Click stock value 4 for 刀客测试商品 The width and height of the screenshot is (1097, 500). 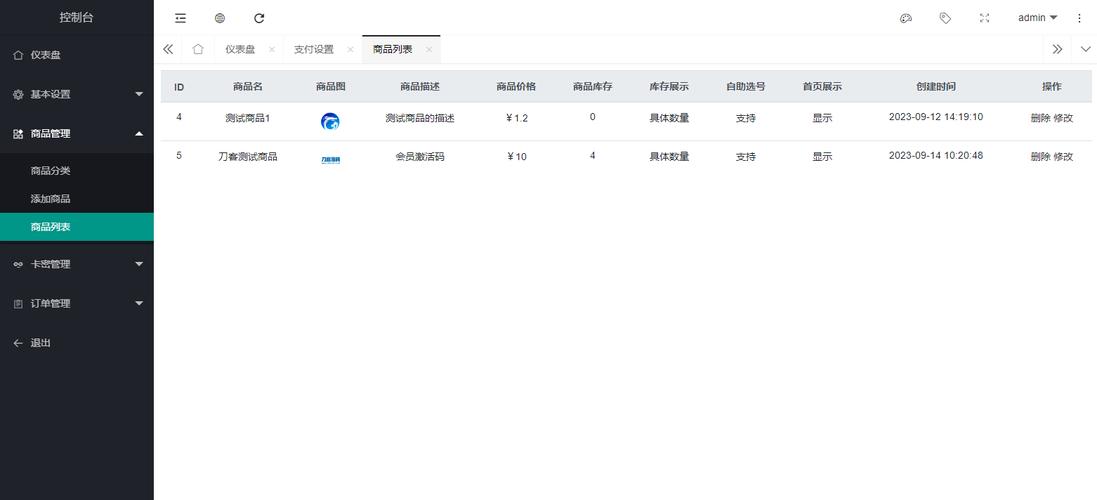click(x=593, y=155)
